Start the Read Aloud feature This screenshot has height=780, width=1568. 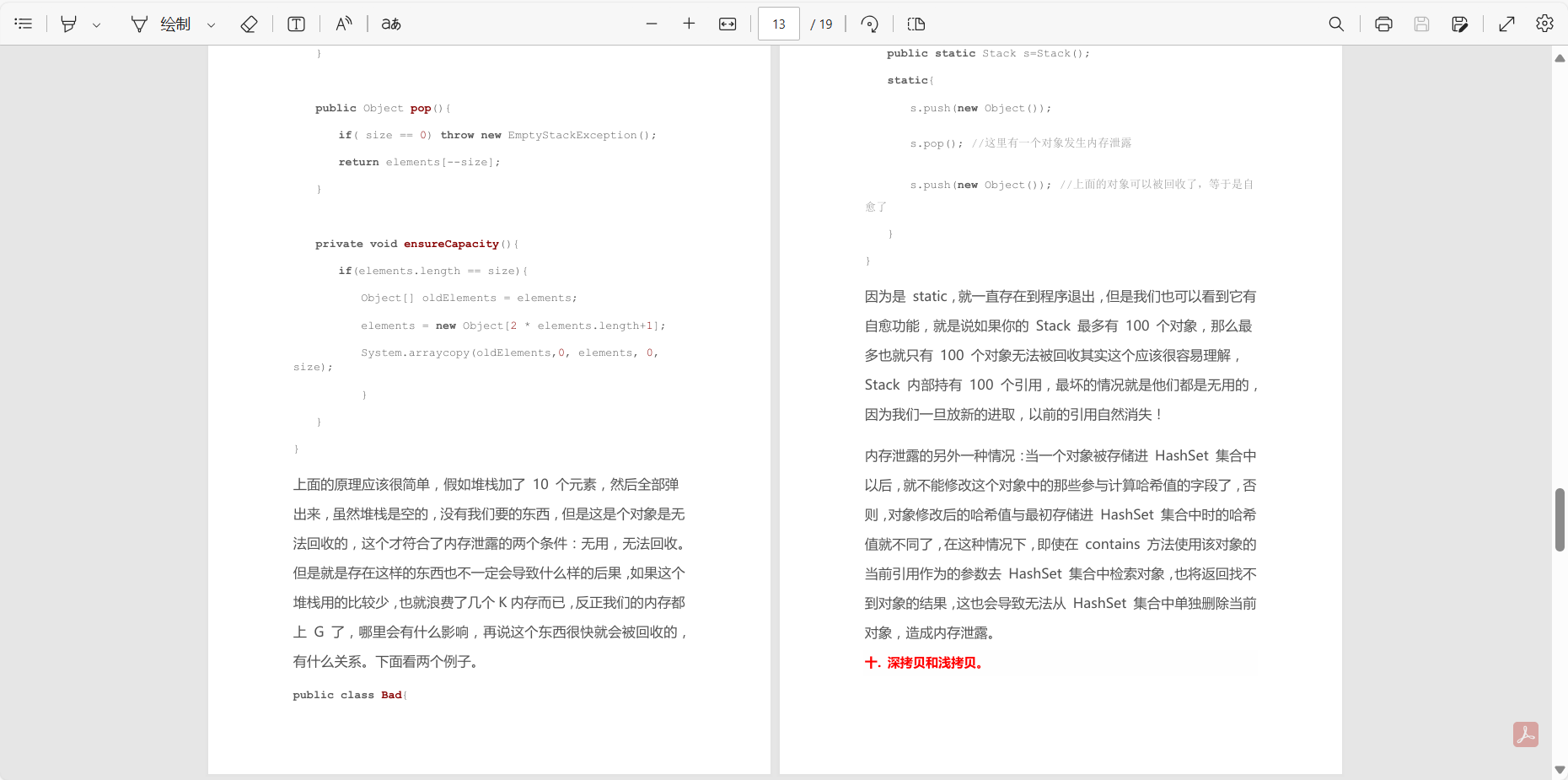[x=343, y=24]
